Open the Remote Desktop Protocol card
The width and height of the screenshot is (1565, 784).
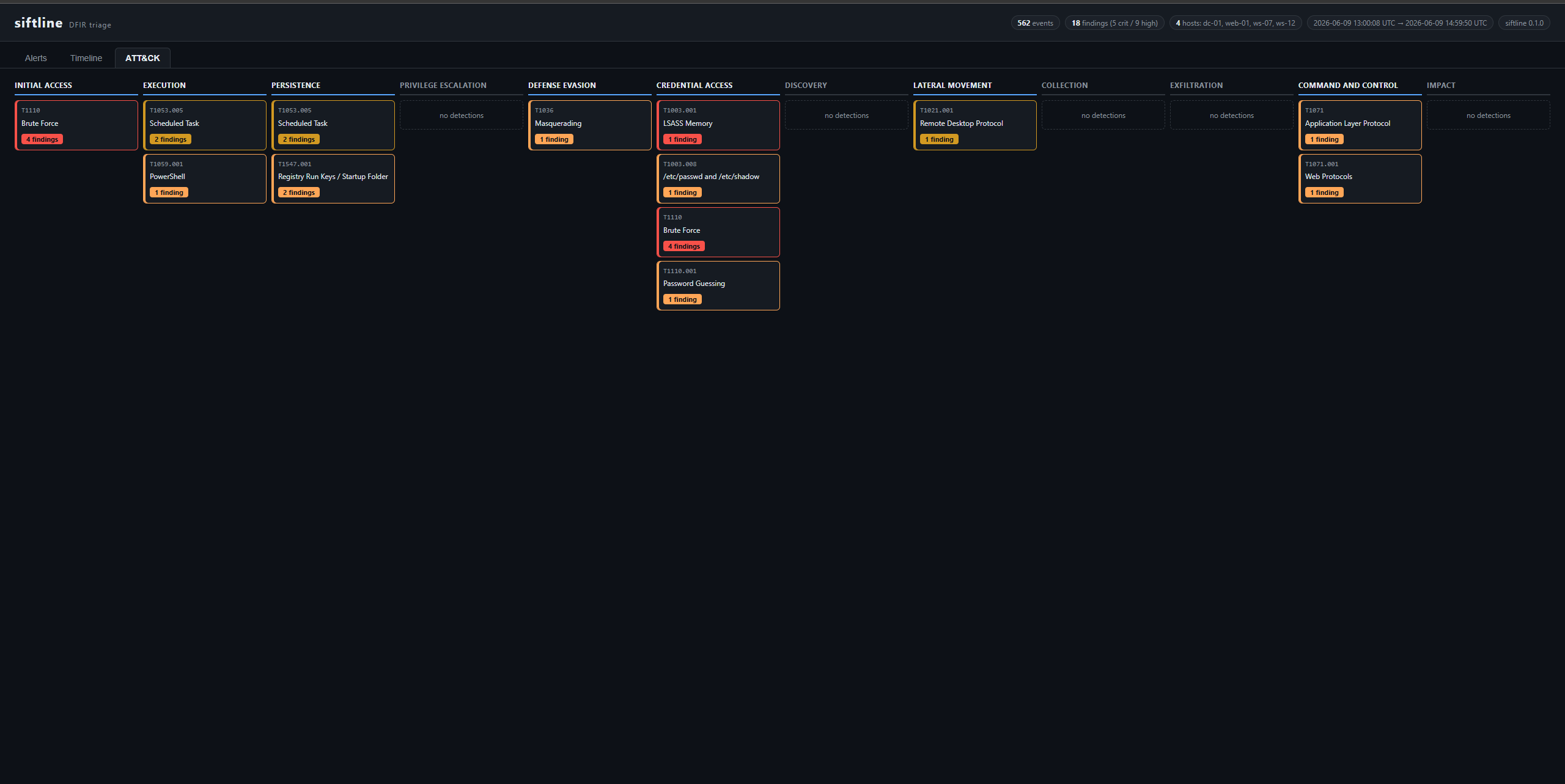pyautogui.click(x=975, y=125)
